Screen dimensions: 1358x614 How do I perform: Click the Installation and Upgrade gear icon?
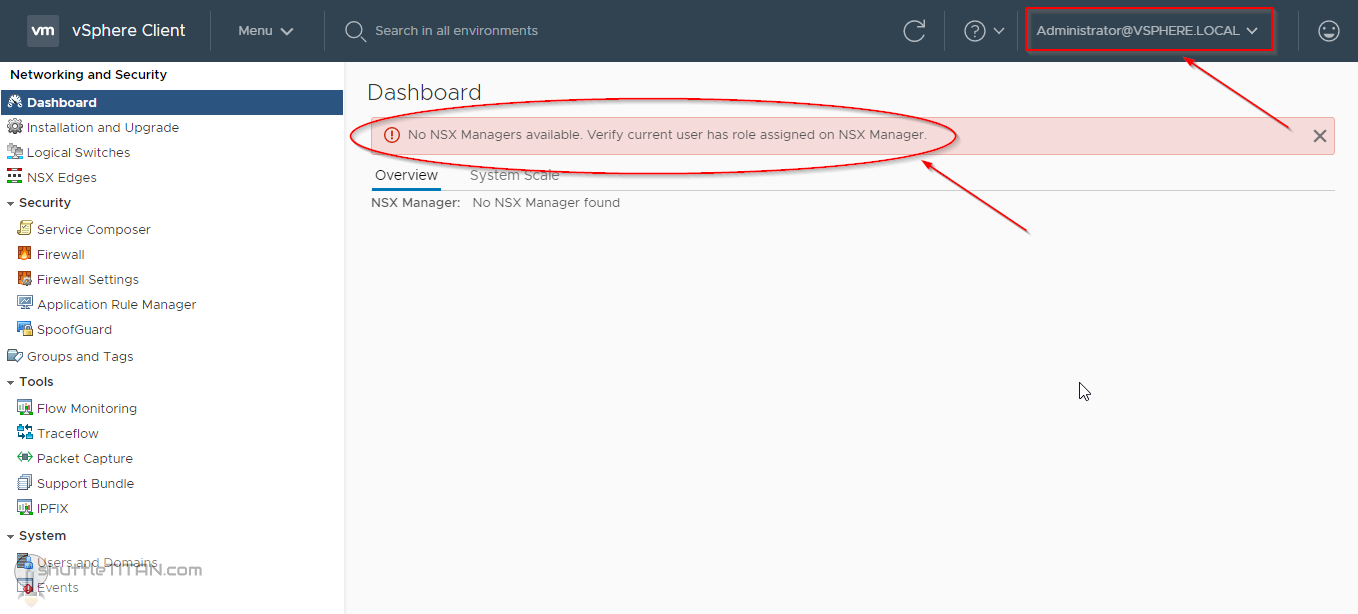tap(15, 127)
